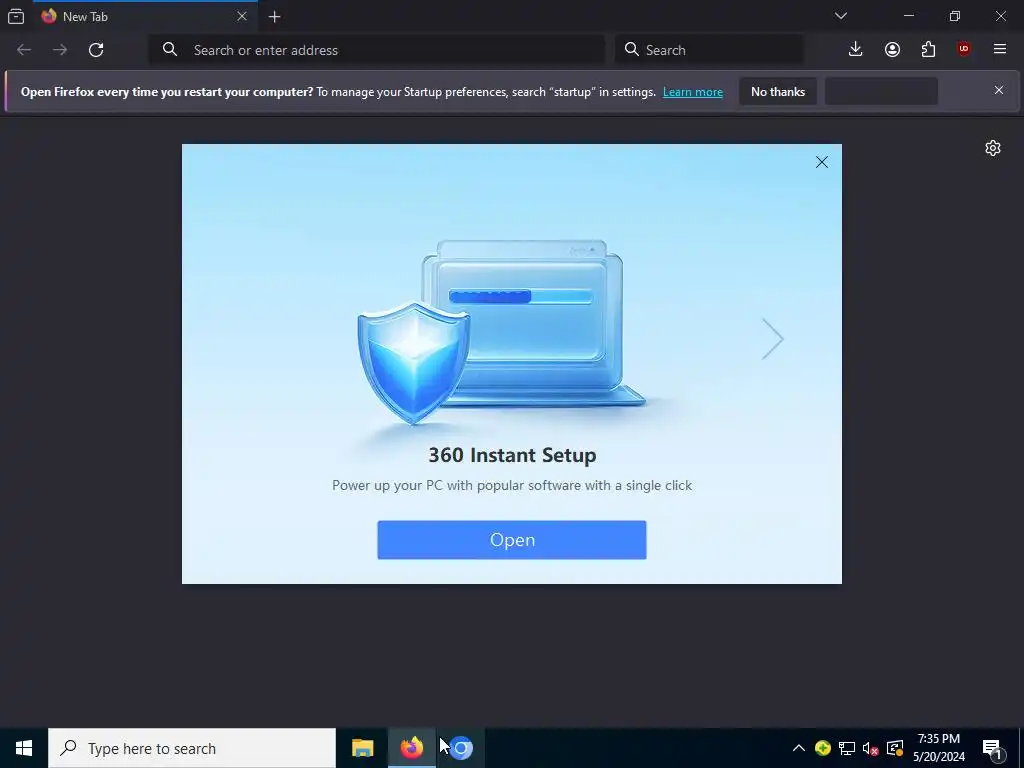The height and width of the screenshot is (768, 1024).
Task: Dismiss the startup notification bar
Action: [999, 90]
